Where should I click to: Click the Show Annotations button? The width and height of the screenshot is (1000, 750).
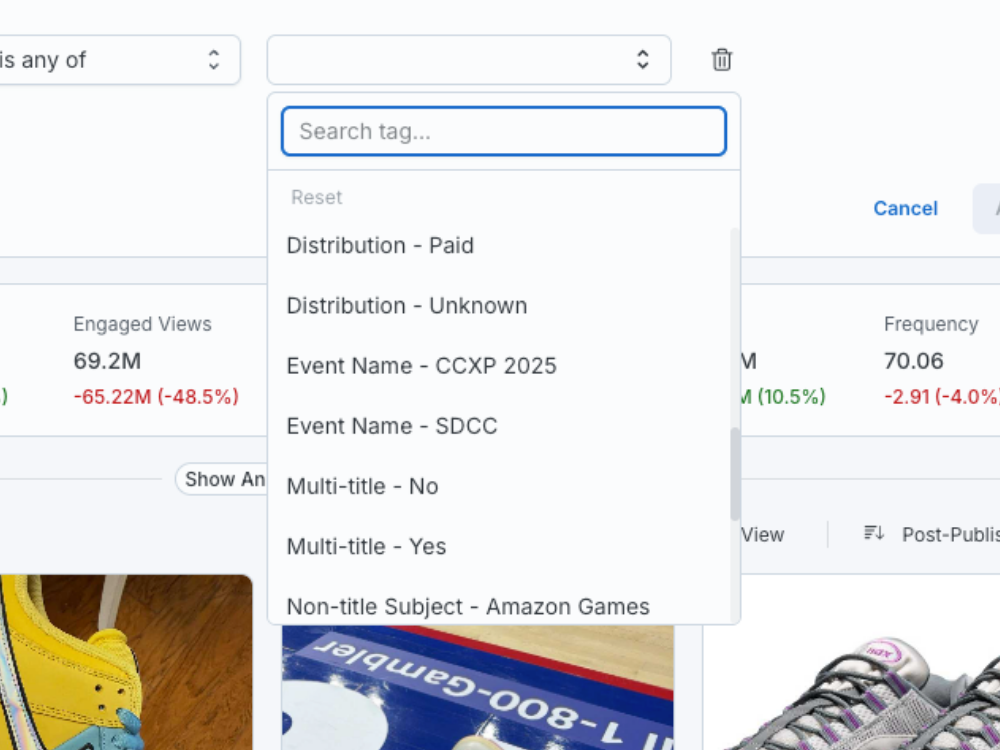pos(221,479)
